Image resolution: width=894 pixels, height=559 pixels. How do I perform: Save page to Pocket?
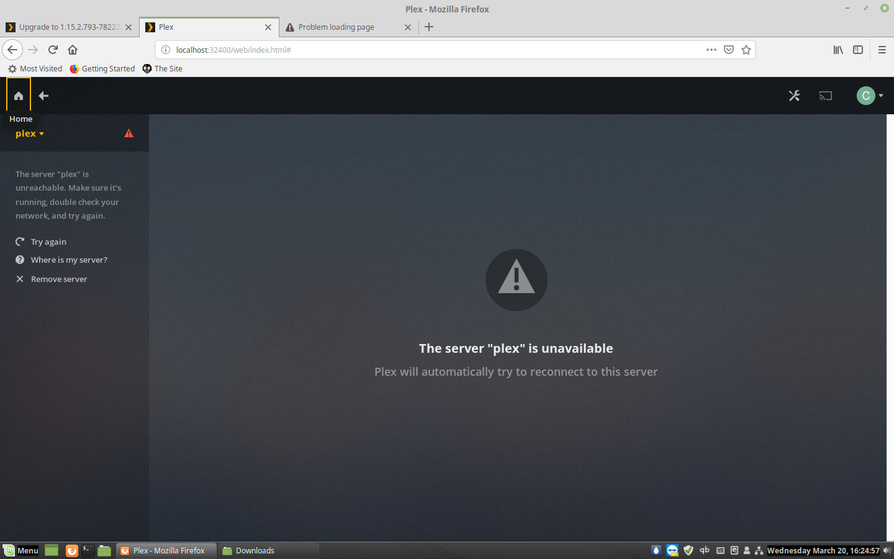click(729, 50)
